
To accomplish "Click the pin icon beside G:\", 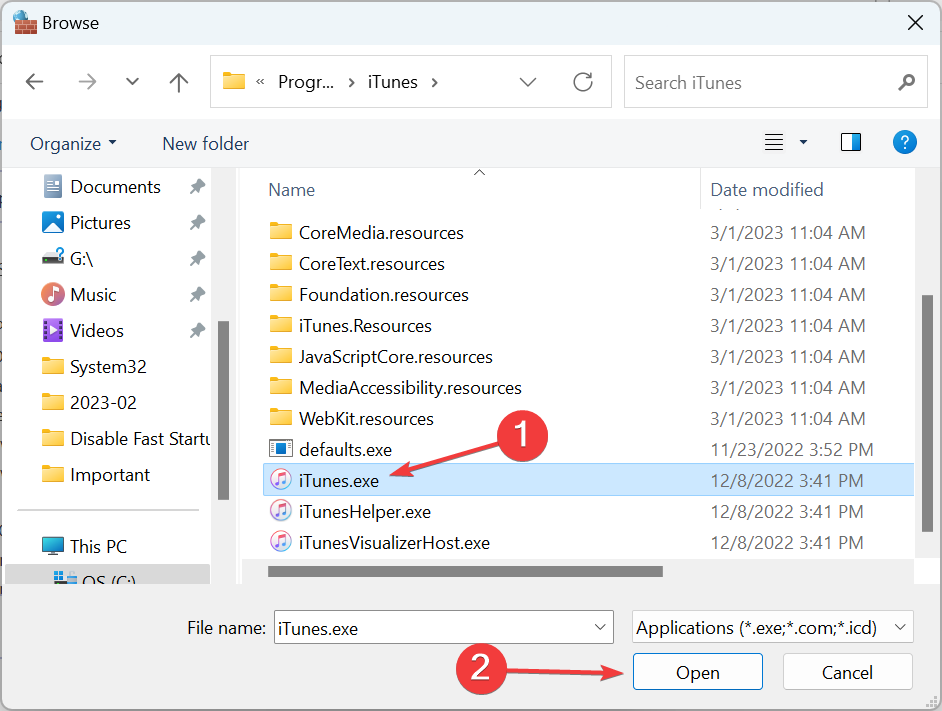I will point(197,259).
